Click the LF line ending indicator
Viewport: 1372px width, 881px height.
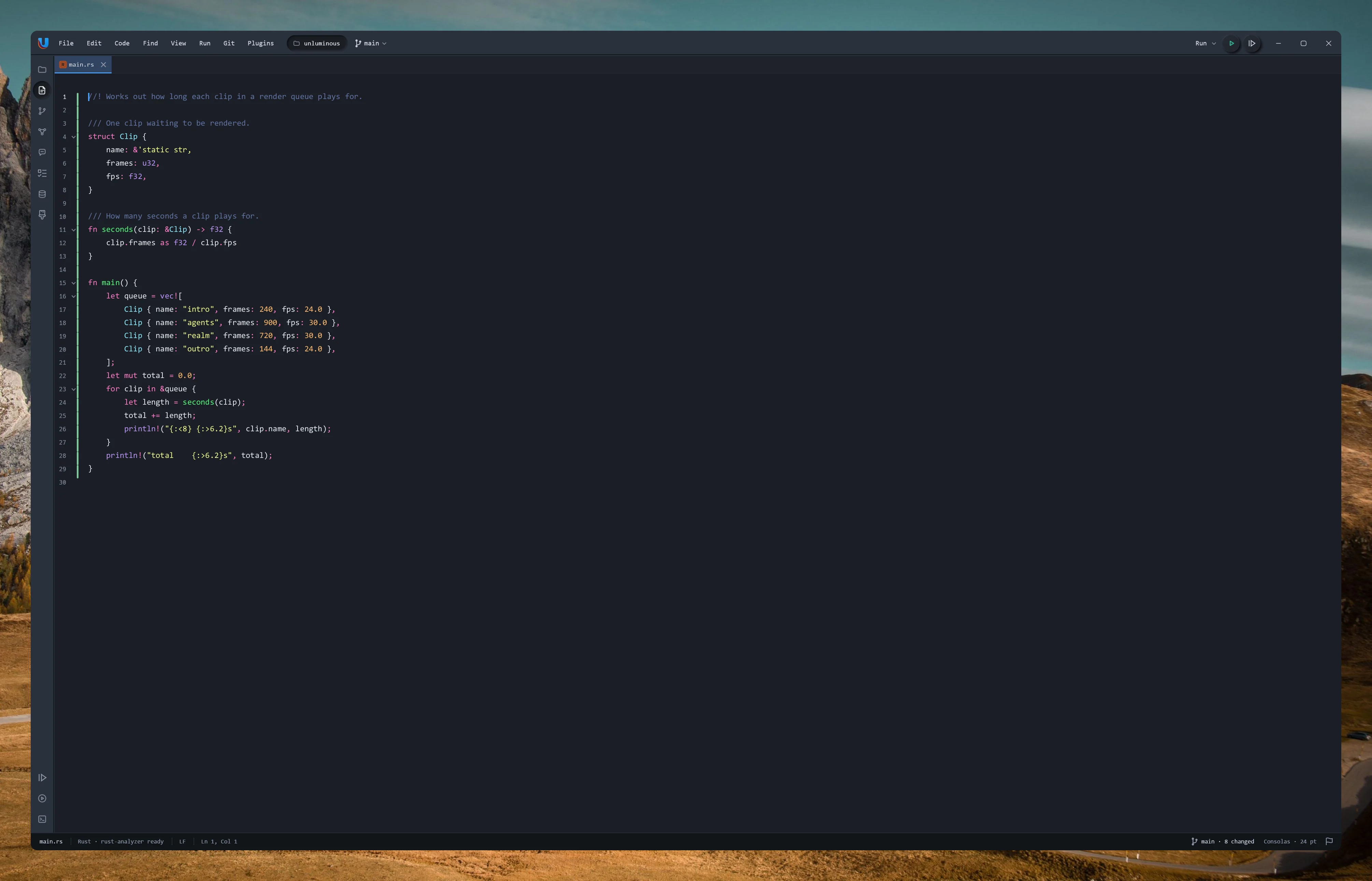click(x=182, y=841)
